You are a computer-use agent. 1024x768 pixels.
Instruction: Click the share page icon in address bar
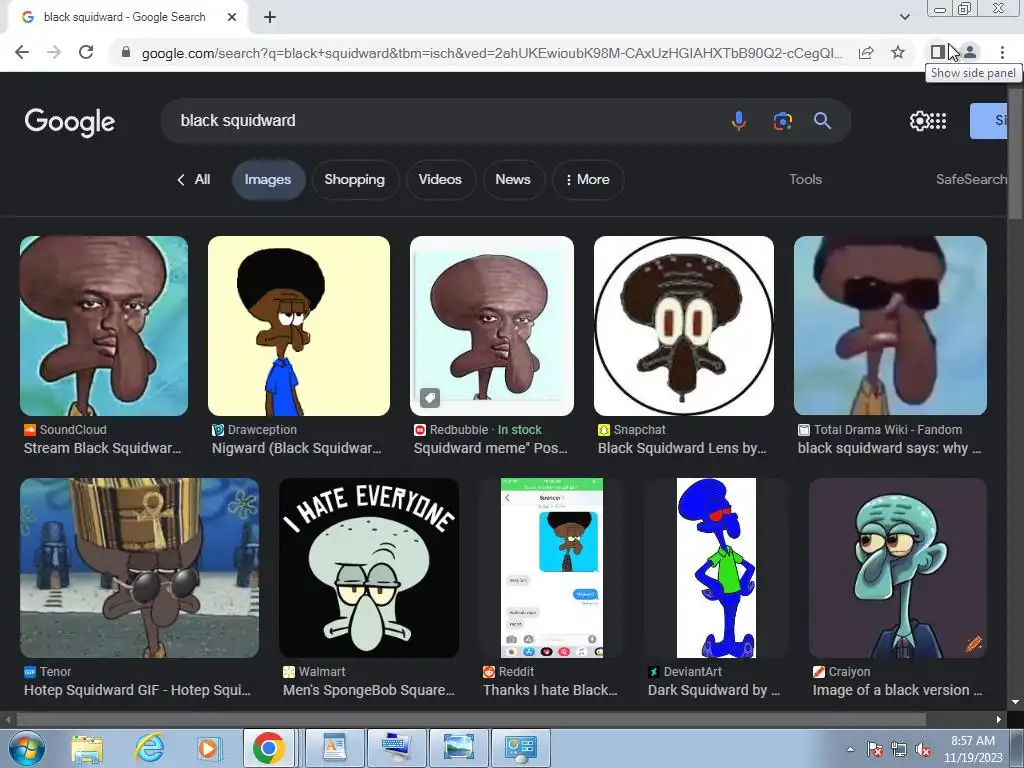[866, 52]
